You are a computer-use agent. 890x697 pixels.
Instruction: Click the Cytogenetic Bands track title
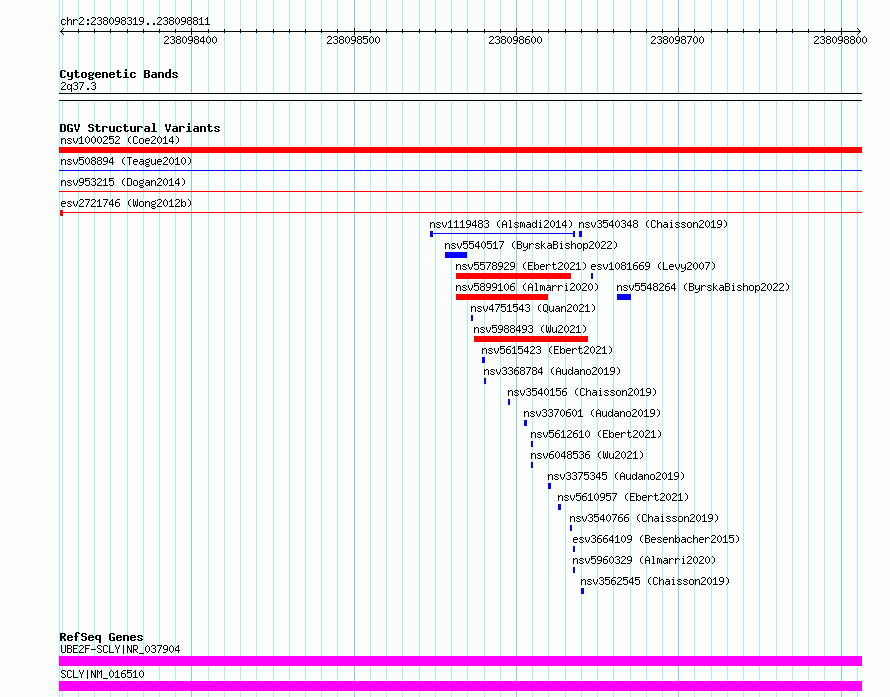coord(119,74)
